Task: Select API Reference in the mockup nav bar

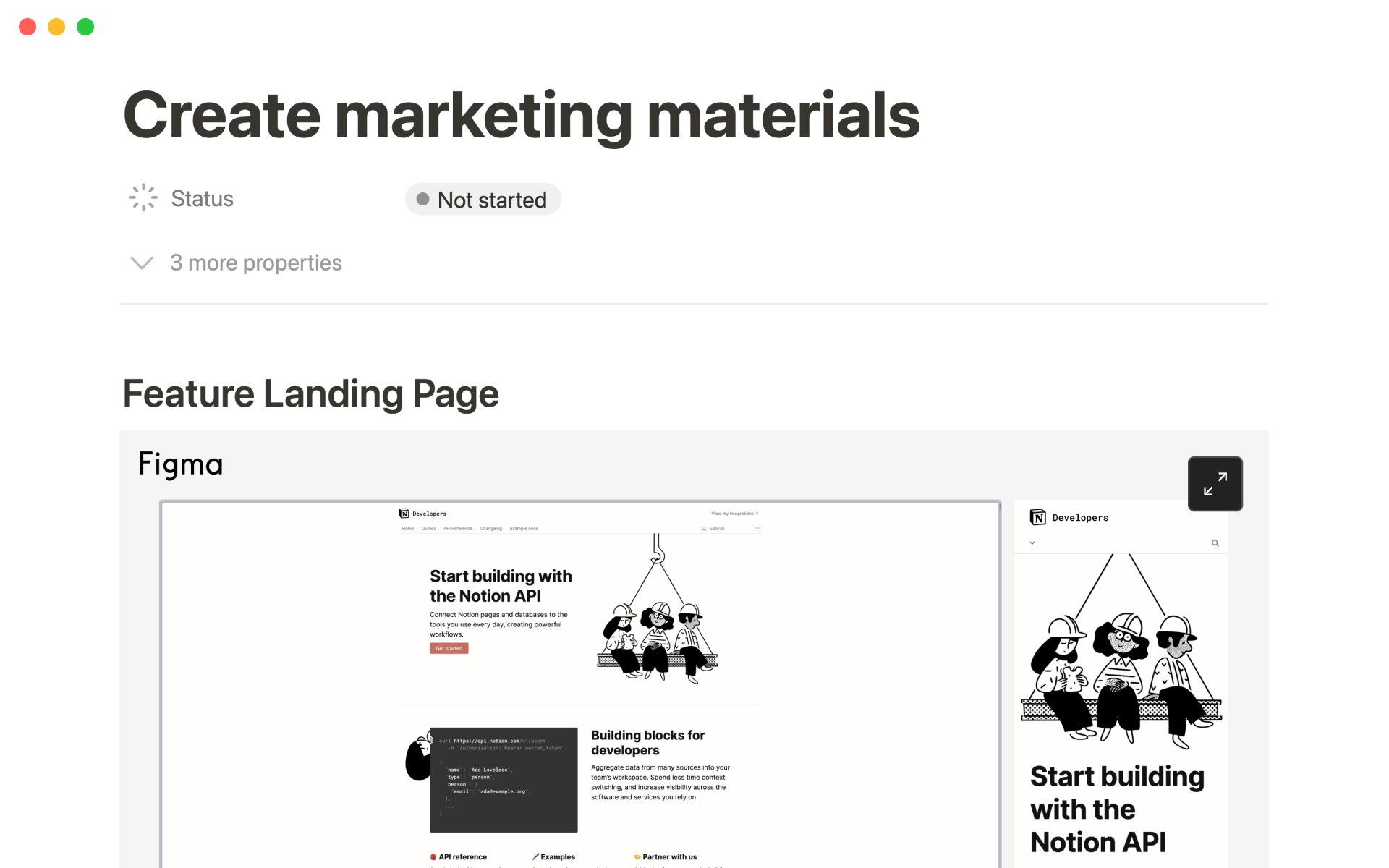Action: click(457, 529)
